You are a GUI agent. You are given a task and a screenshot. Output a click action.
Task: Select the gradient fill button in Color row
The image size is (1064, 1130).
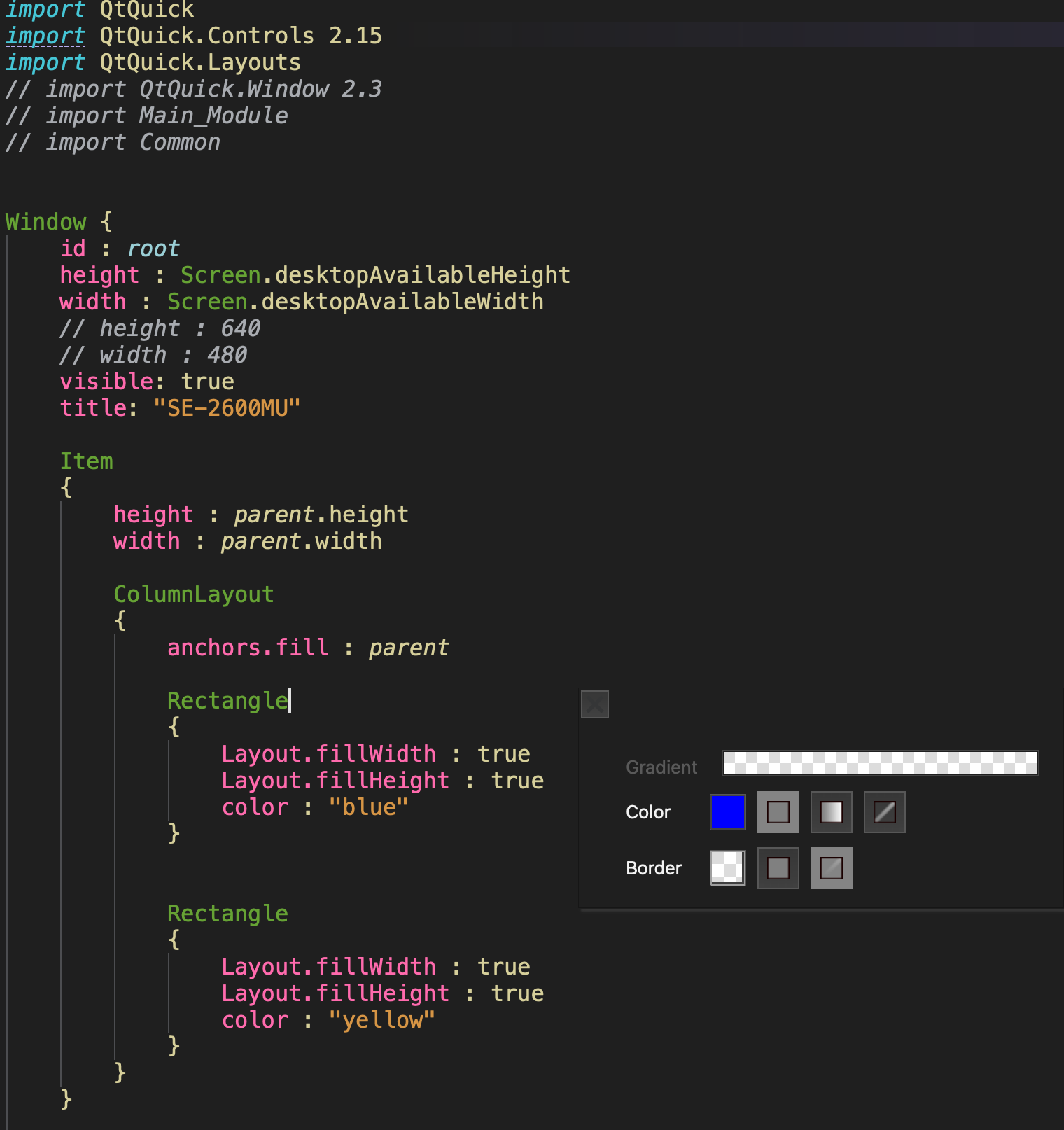click(x=832, y=812)
